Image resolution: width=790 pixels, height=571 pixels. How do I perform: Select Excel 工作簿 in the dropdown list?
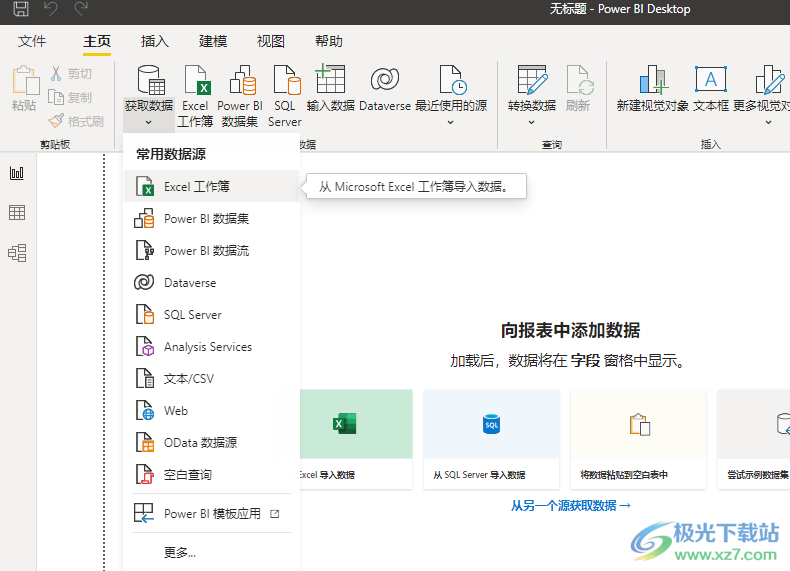coord(211,186)
